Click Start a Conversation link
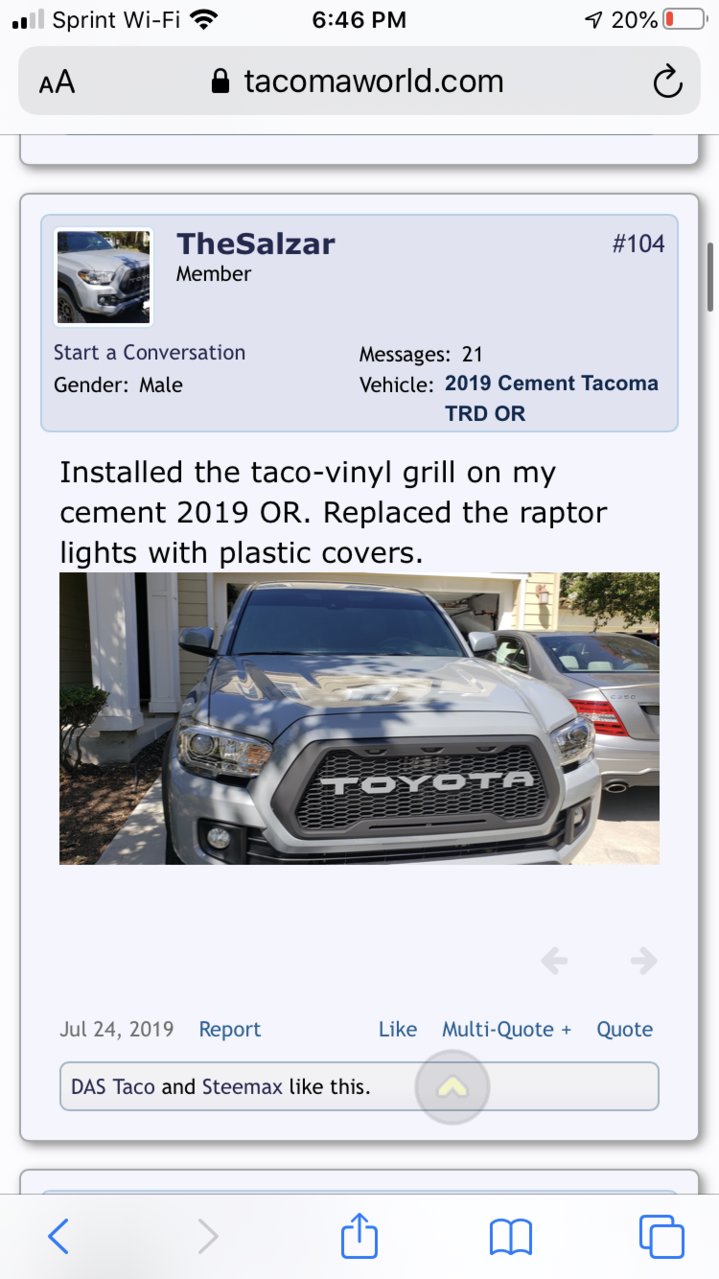The image size is (719, 1279). (x=149, y=352)
